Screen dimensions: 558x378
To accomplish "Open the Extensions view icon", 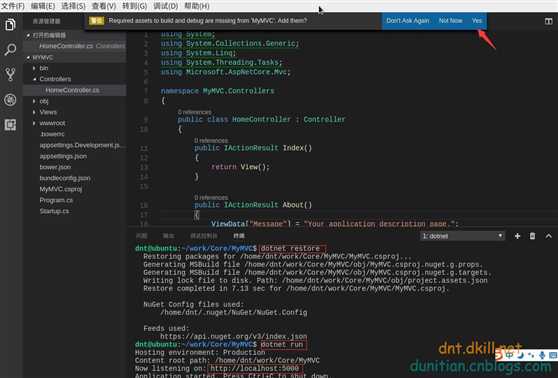I will pos(10,125).
